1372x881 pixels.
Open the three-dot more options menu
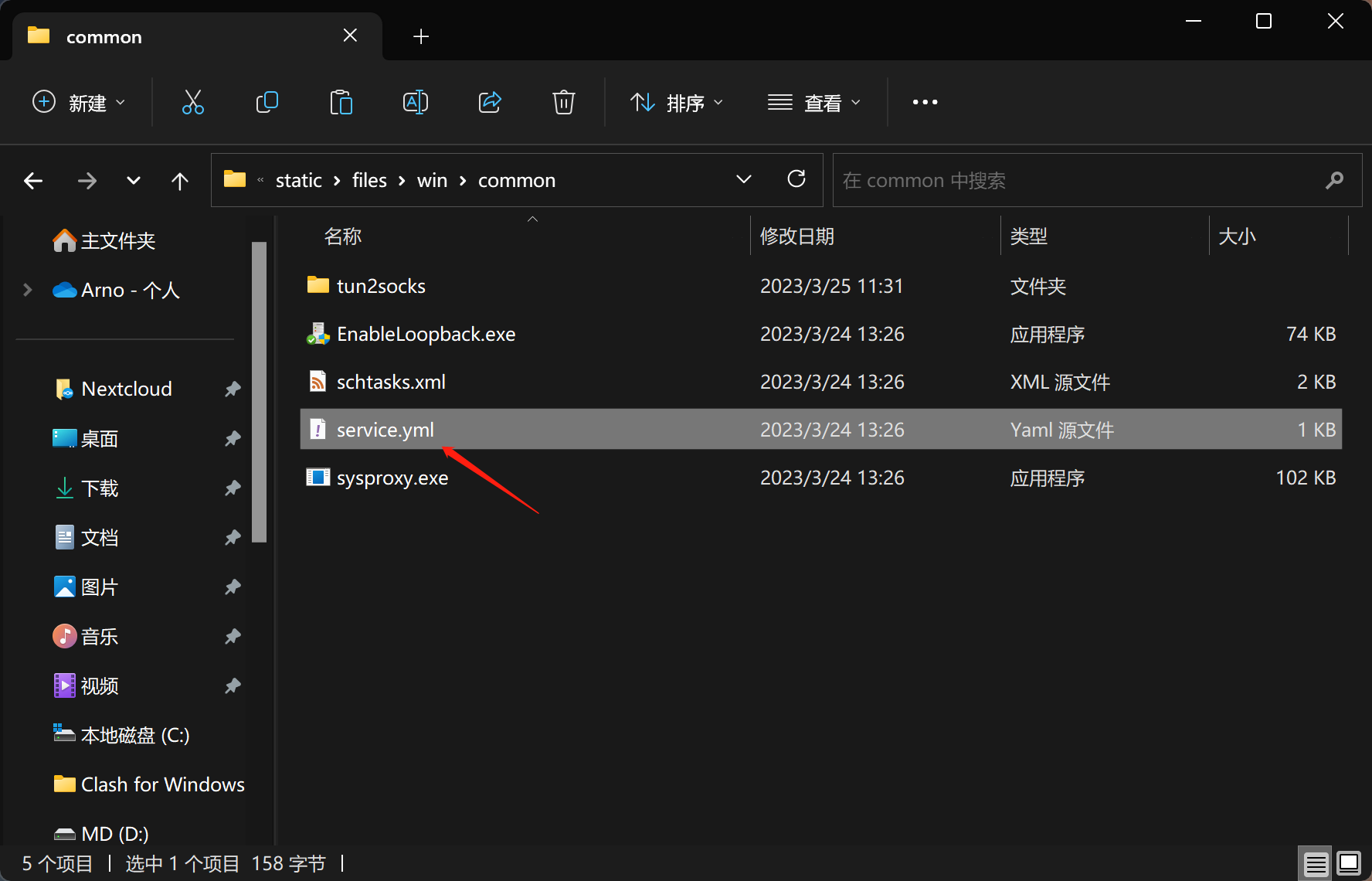coord(925,102)
